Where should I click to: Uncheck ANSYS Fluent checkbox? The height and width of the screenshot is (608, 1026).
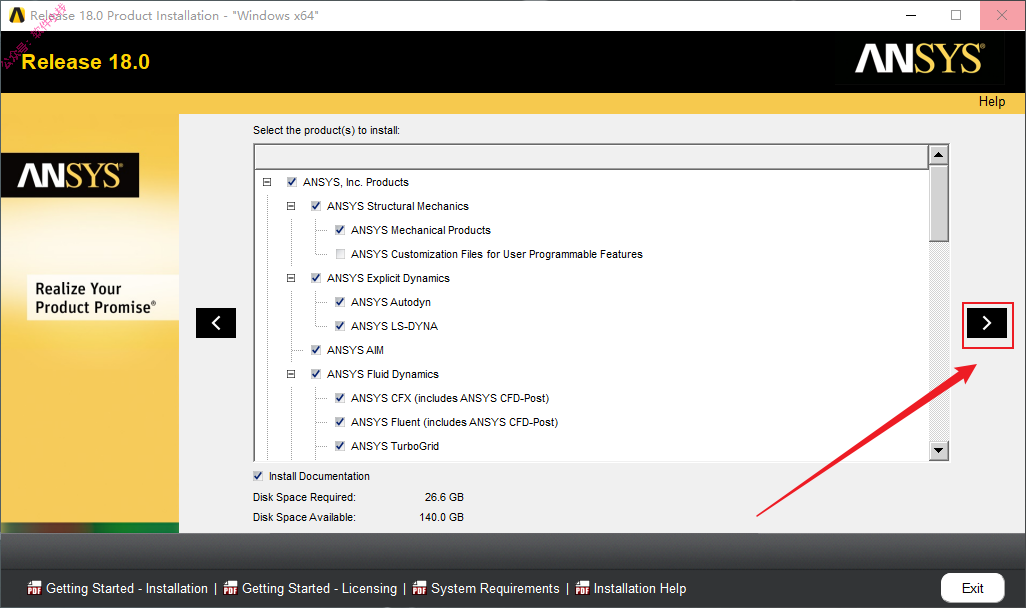[x=340, y=422]
